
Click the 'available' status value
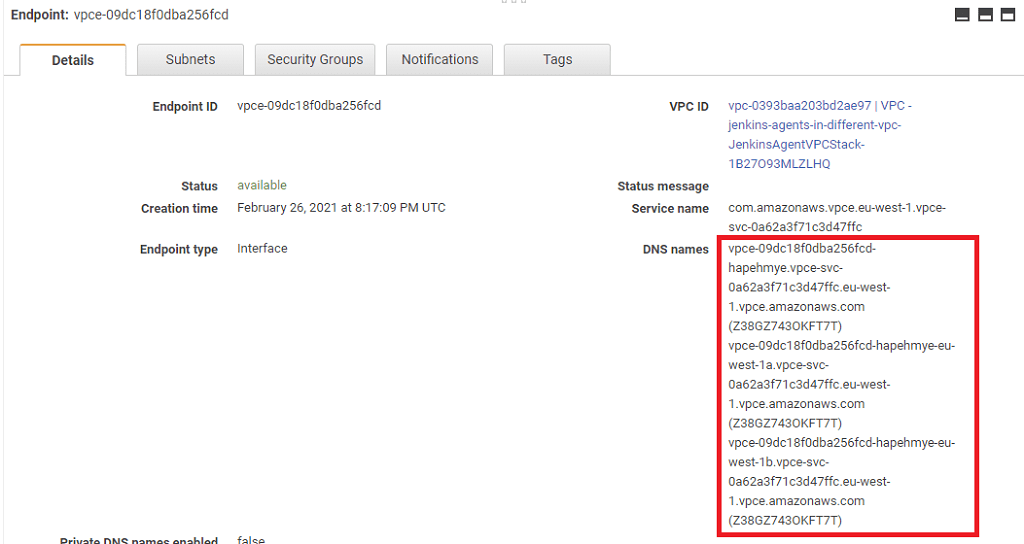(x=262, y=185)
